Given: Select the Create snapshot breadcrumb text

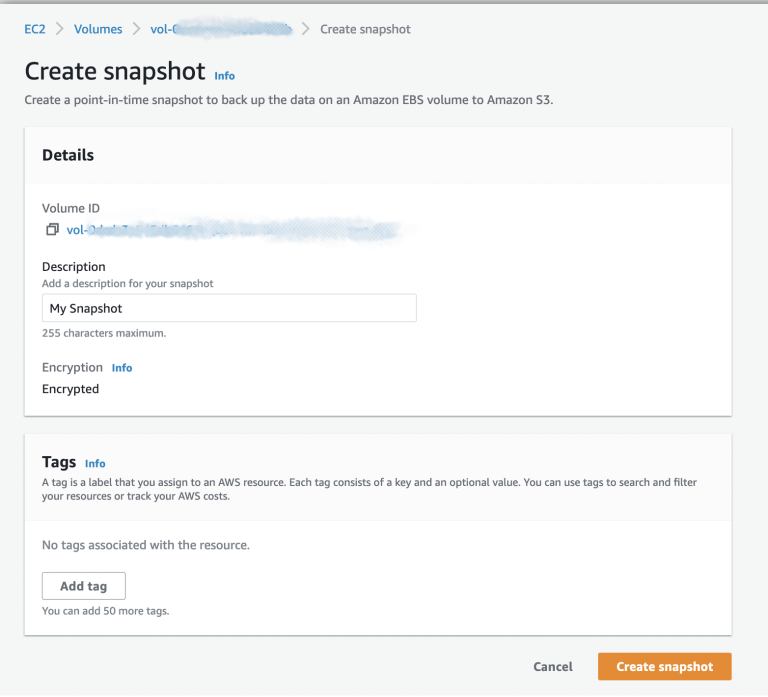Looking at the screenshot, I should tap(365, 29).
